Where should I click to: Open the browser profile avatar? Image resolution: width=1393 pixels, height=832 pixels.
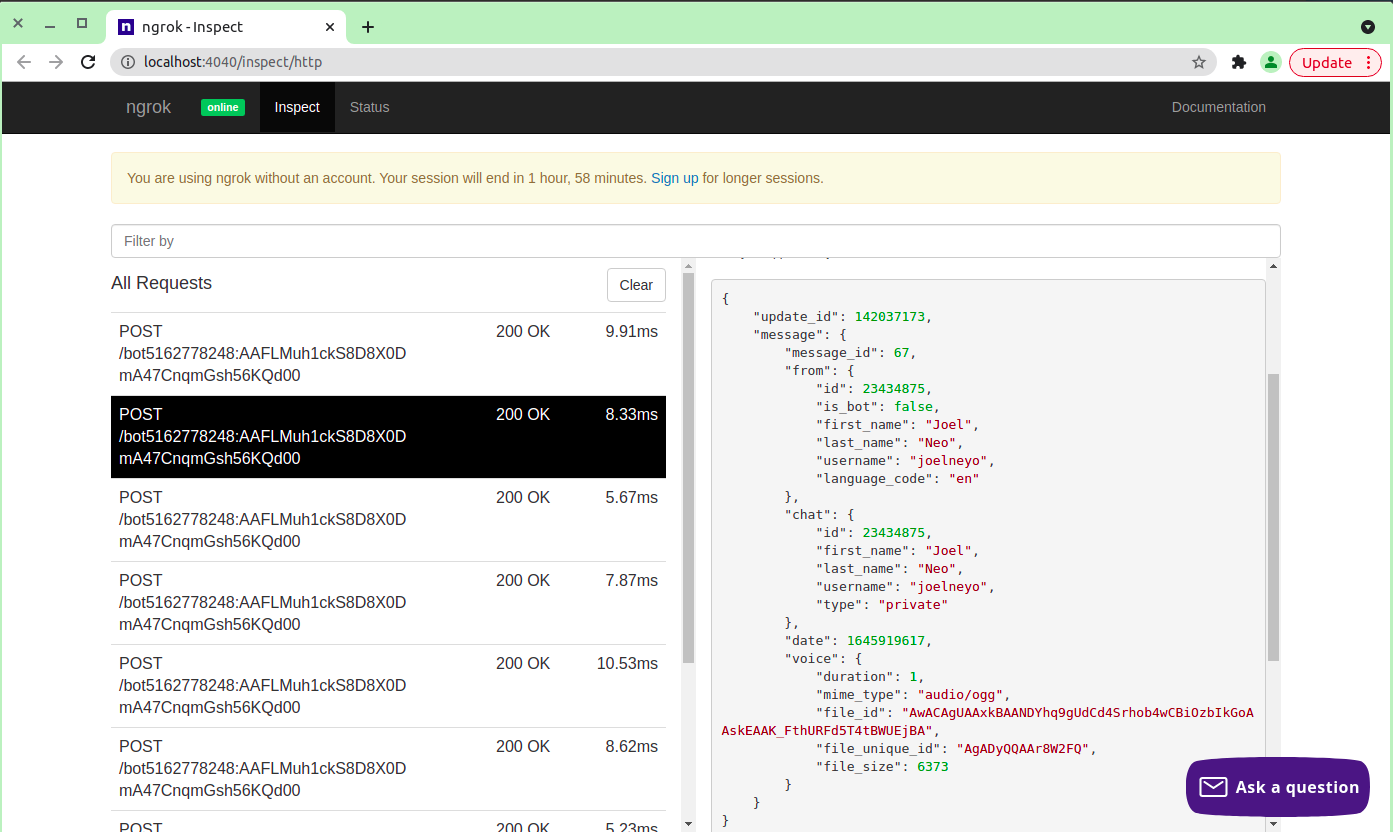1270,62
